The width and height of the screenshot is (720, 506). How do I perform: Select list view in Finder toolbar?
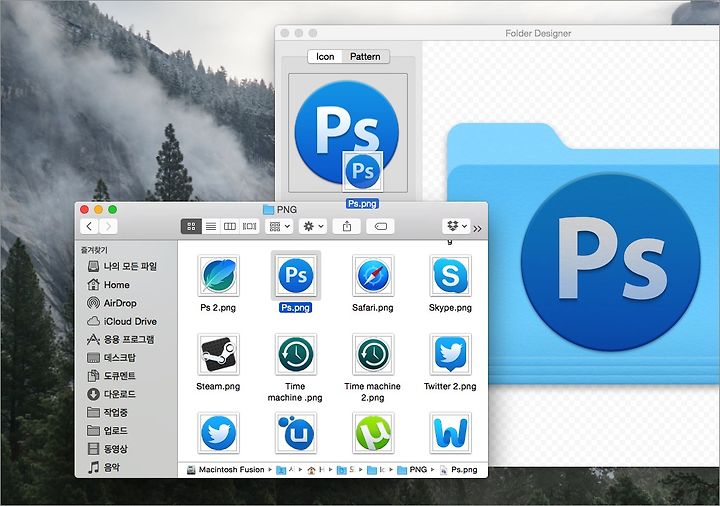211,226
